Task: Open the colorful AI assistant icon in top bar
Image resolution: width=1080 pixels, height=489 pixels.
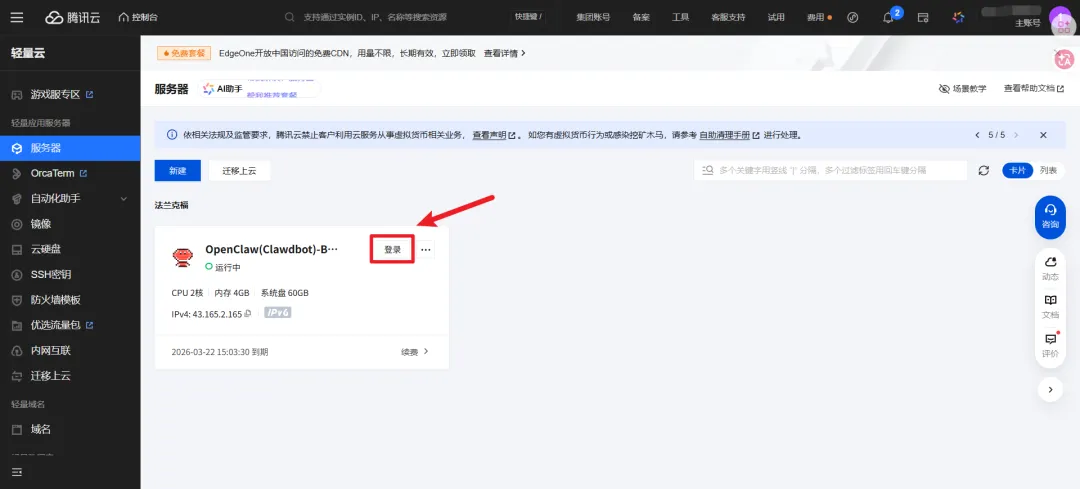Action: pos(958,17)
